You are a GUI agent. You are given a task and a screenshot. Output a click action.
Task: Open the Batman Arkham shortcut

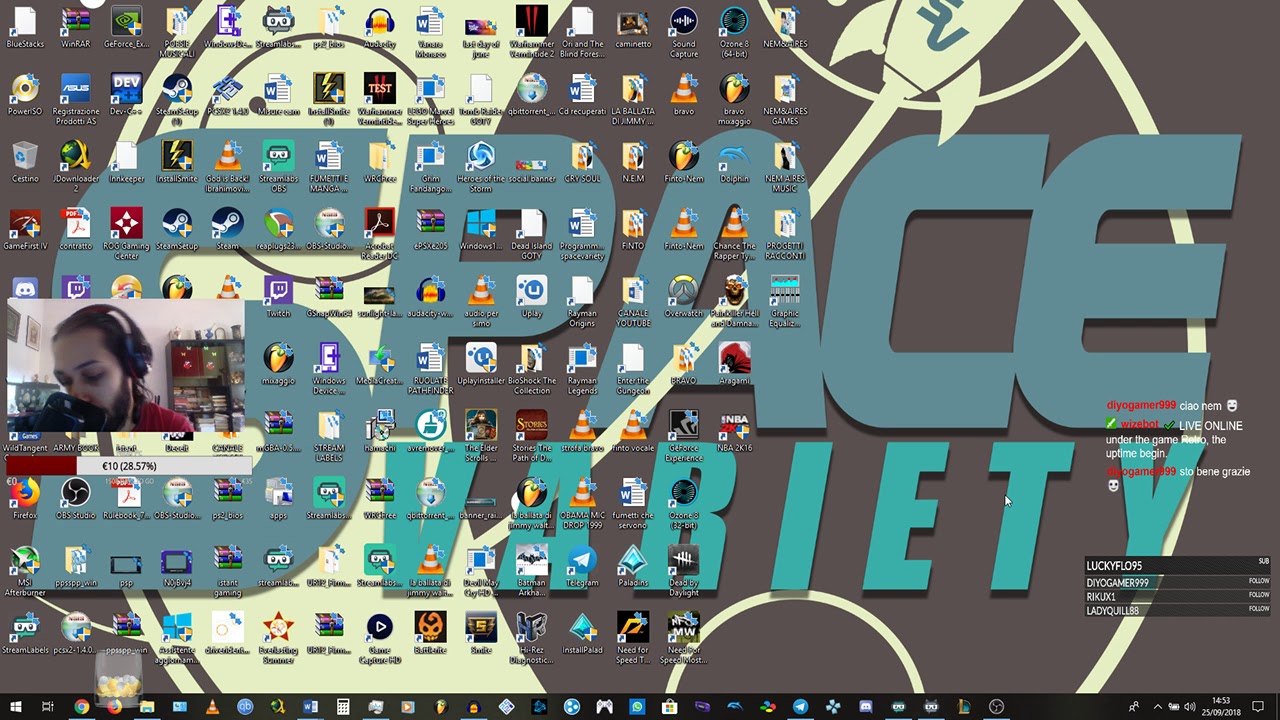[x=531, y=569]
